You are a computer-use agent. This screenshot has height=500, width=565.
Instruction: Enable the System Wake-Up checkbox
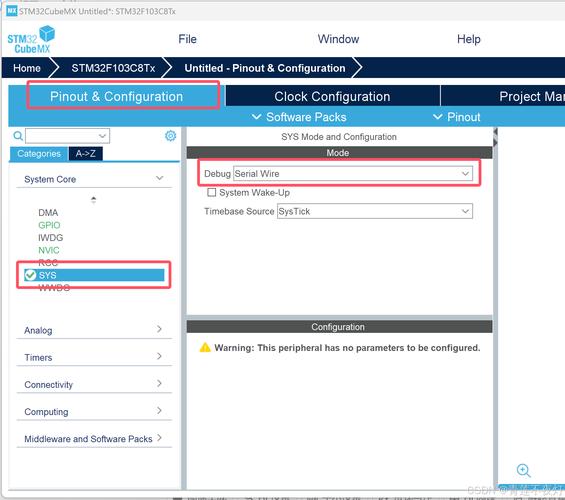pyautogui.click(x=212, y=192)
